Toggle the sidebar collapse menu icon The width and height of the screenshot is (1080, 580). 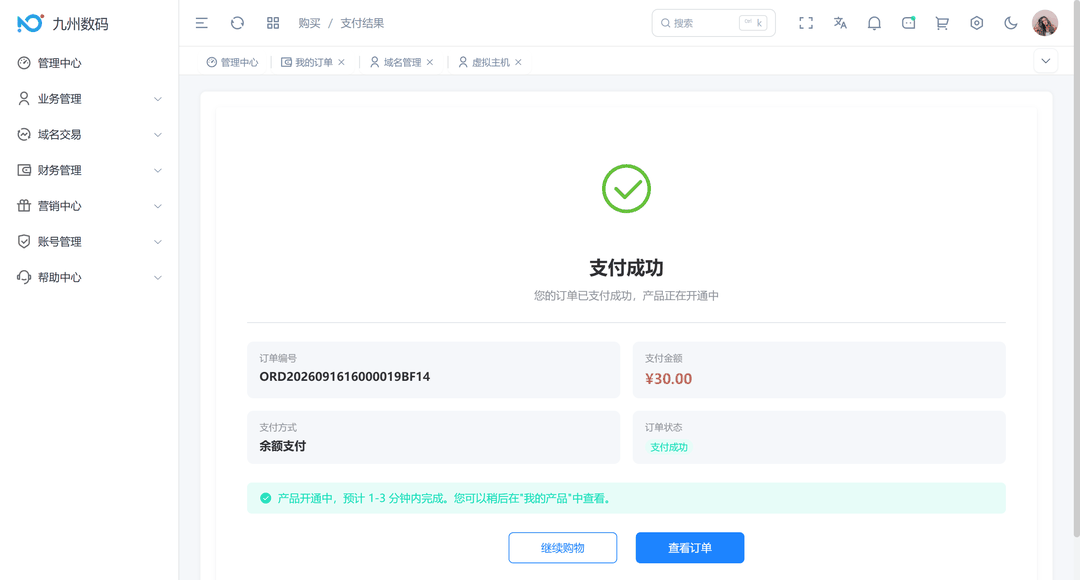(x=202, y=23)
